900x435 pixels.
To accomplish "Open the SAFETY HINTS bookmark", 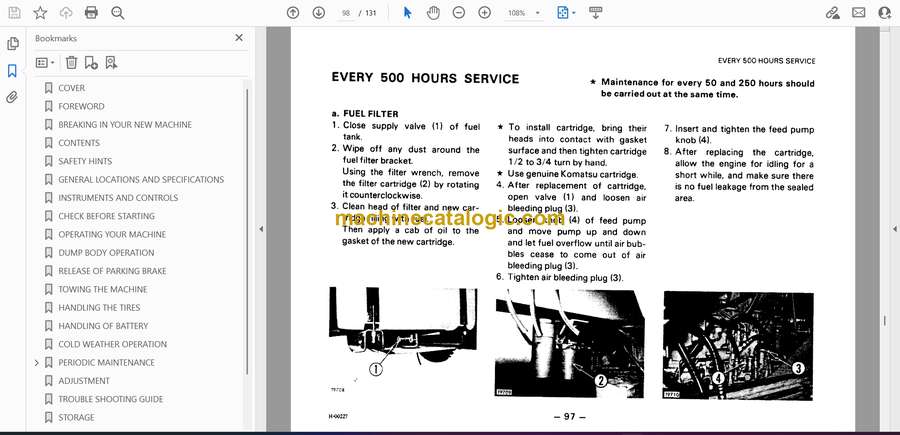I will click(x=85, y=161).
